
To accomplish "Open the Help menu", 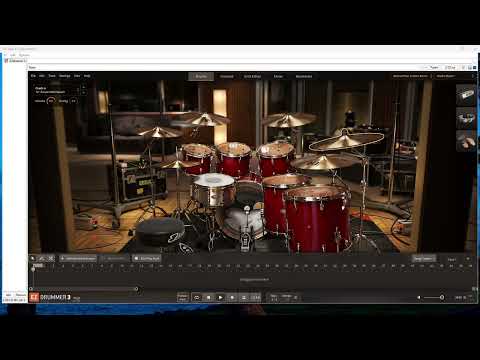I will tap(87, 76).
